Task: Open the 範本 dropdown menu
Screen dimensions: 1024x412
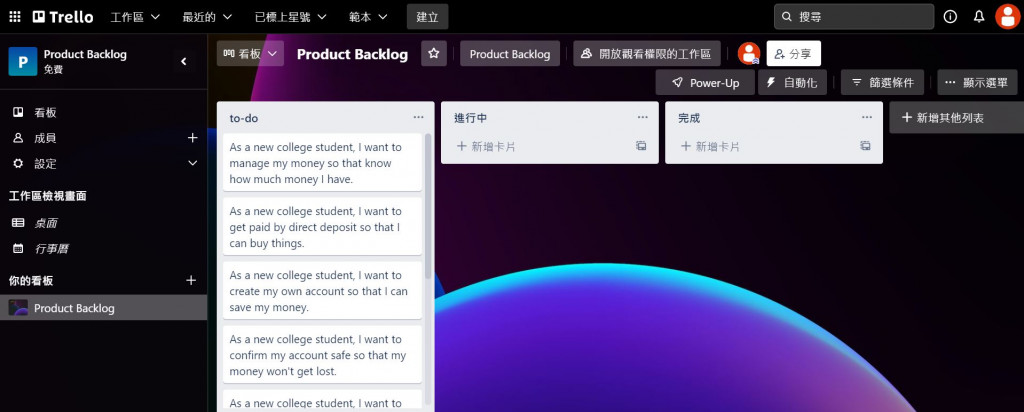Action: (x=368, y=16)
